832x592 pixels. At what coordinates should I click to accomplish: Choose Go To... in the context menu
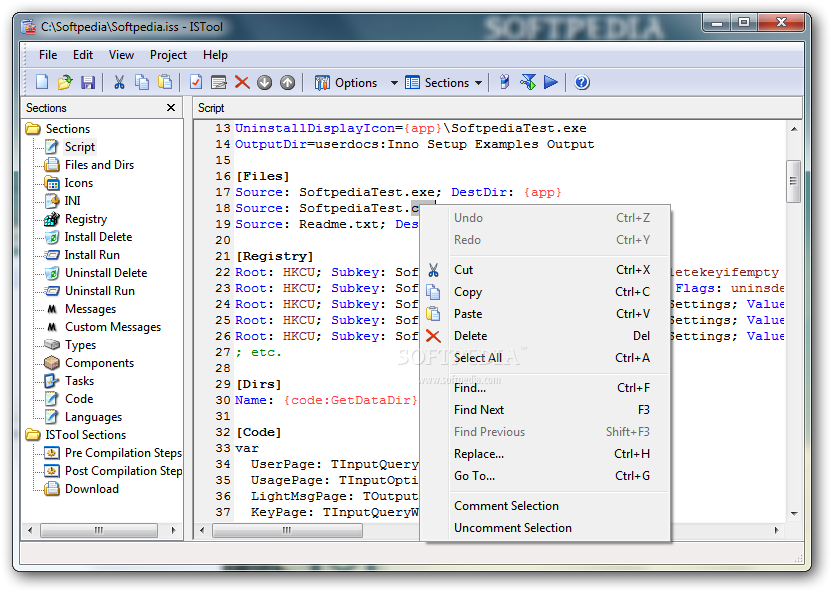point(545,476)
